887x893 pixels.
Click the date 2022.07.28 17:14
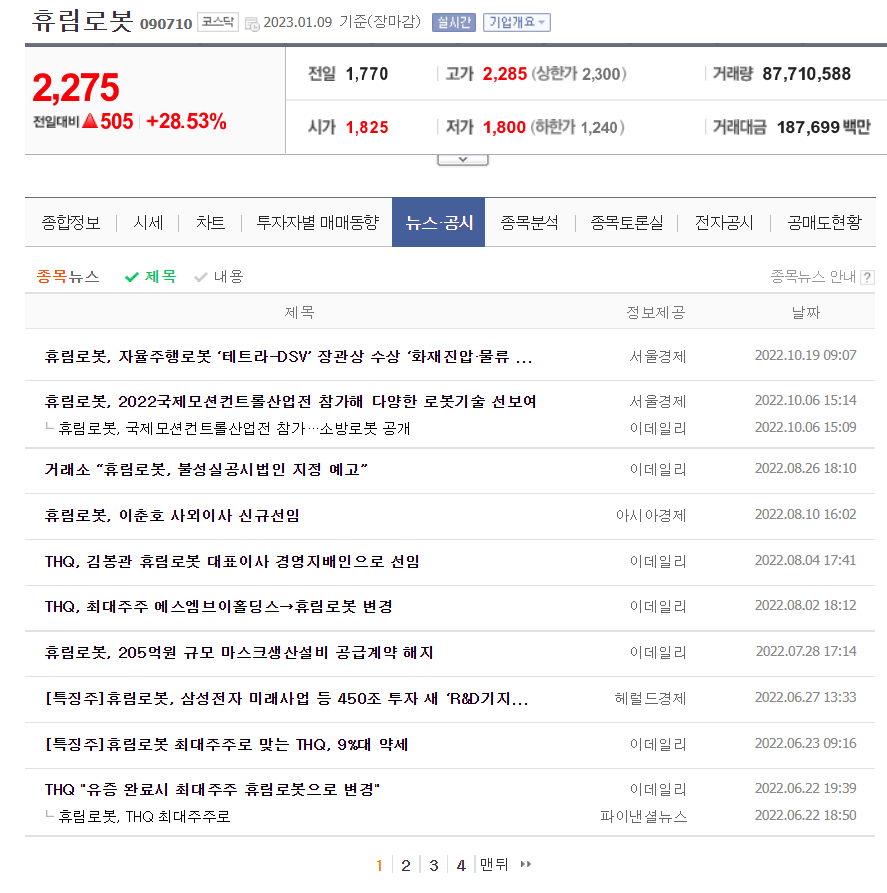coord(806,651)
